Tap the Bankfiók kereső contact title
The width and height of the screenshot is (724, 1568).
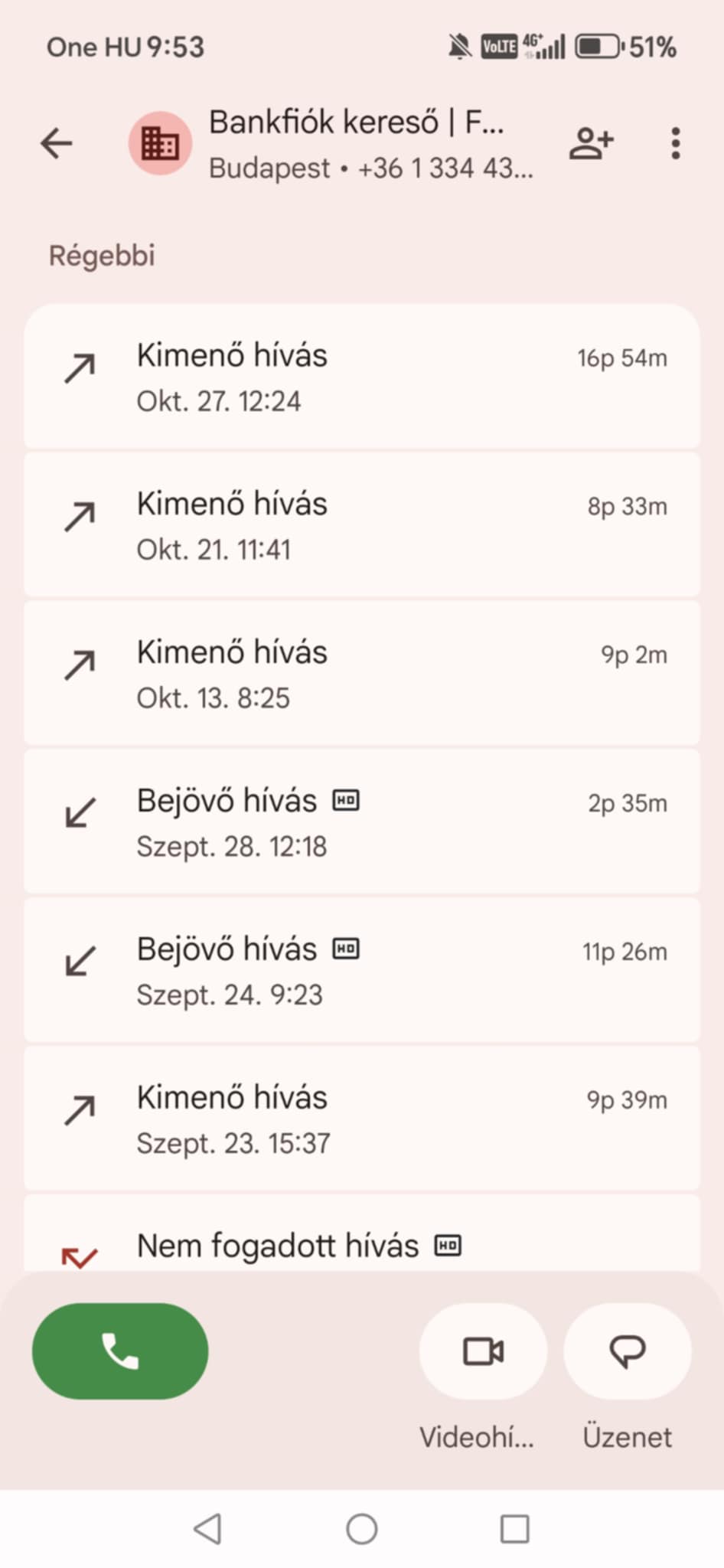coord(357,122)
